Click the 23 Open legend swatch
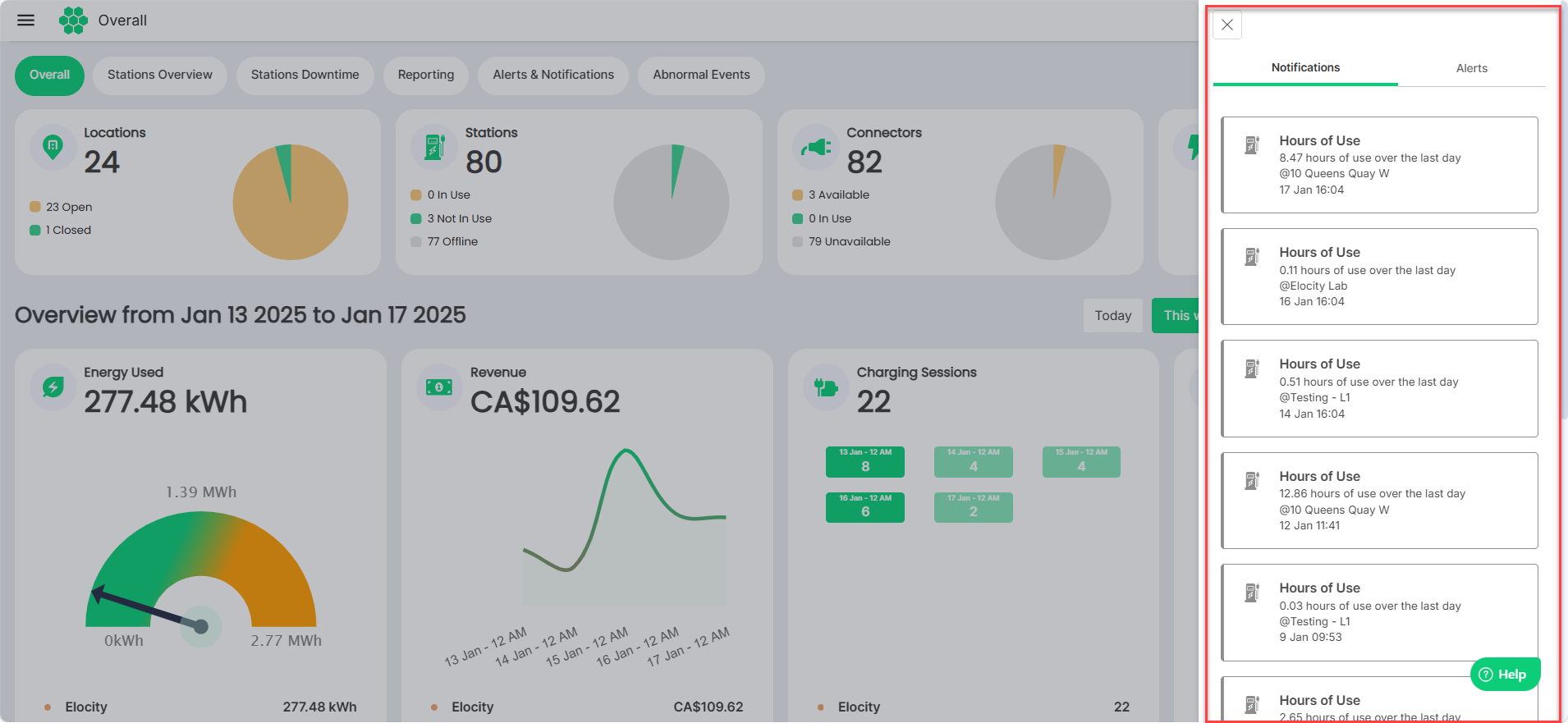Screen dimensions: 1568x723 click(x=35, y=207)
